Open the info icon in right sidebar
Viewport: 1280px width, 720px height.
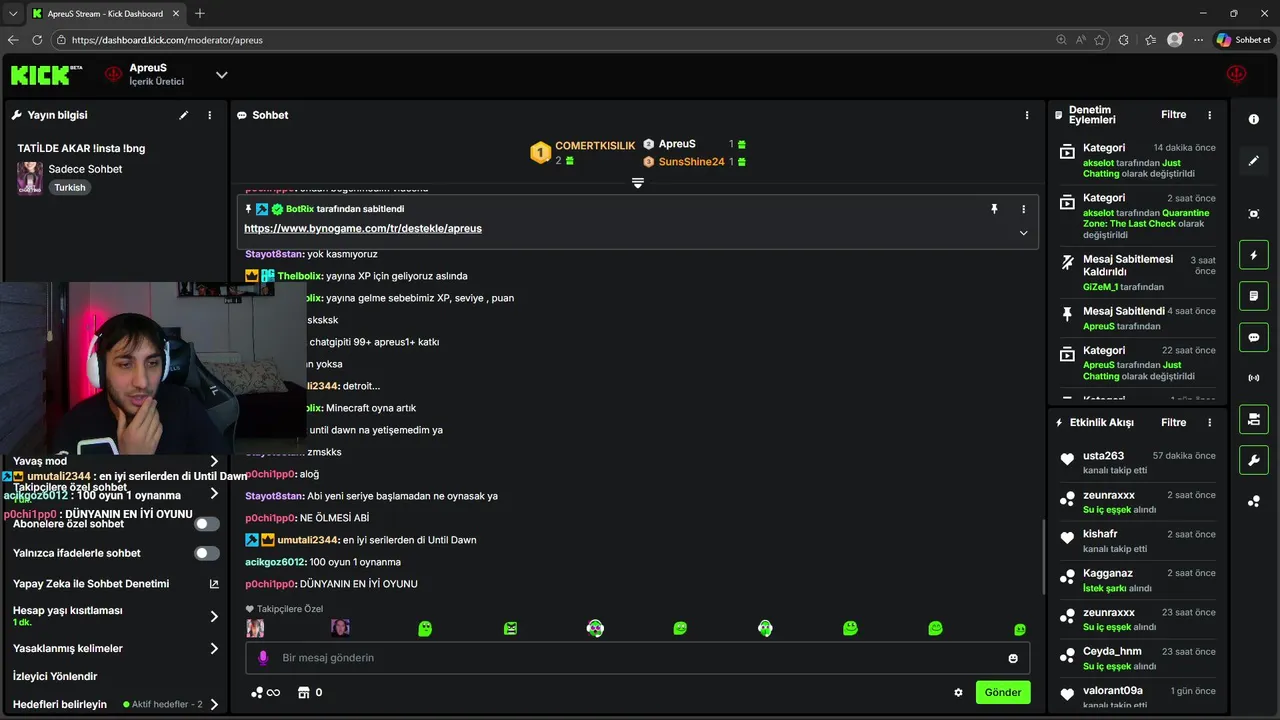(x=1253, y=119)
